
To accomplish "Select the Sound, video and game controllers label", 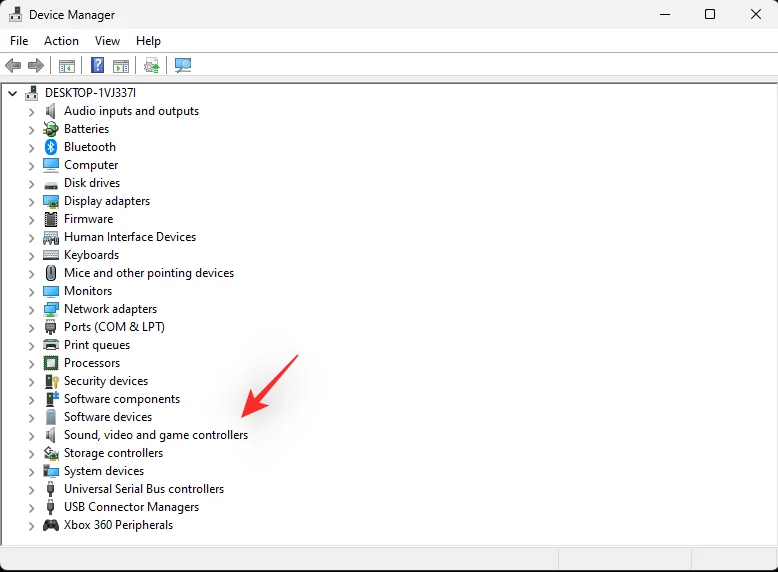I will tap(156, 435).
